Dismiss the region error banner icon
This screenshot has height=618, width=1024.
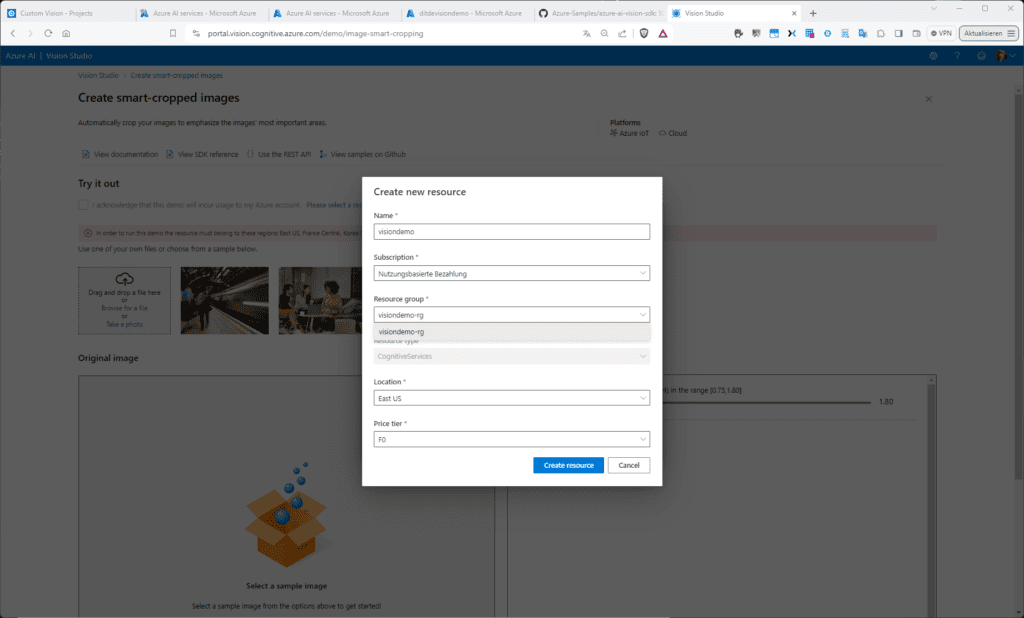88,233
